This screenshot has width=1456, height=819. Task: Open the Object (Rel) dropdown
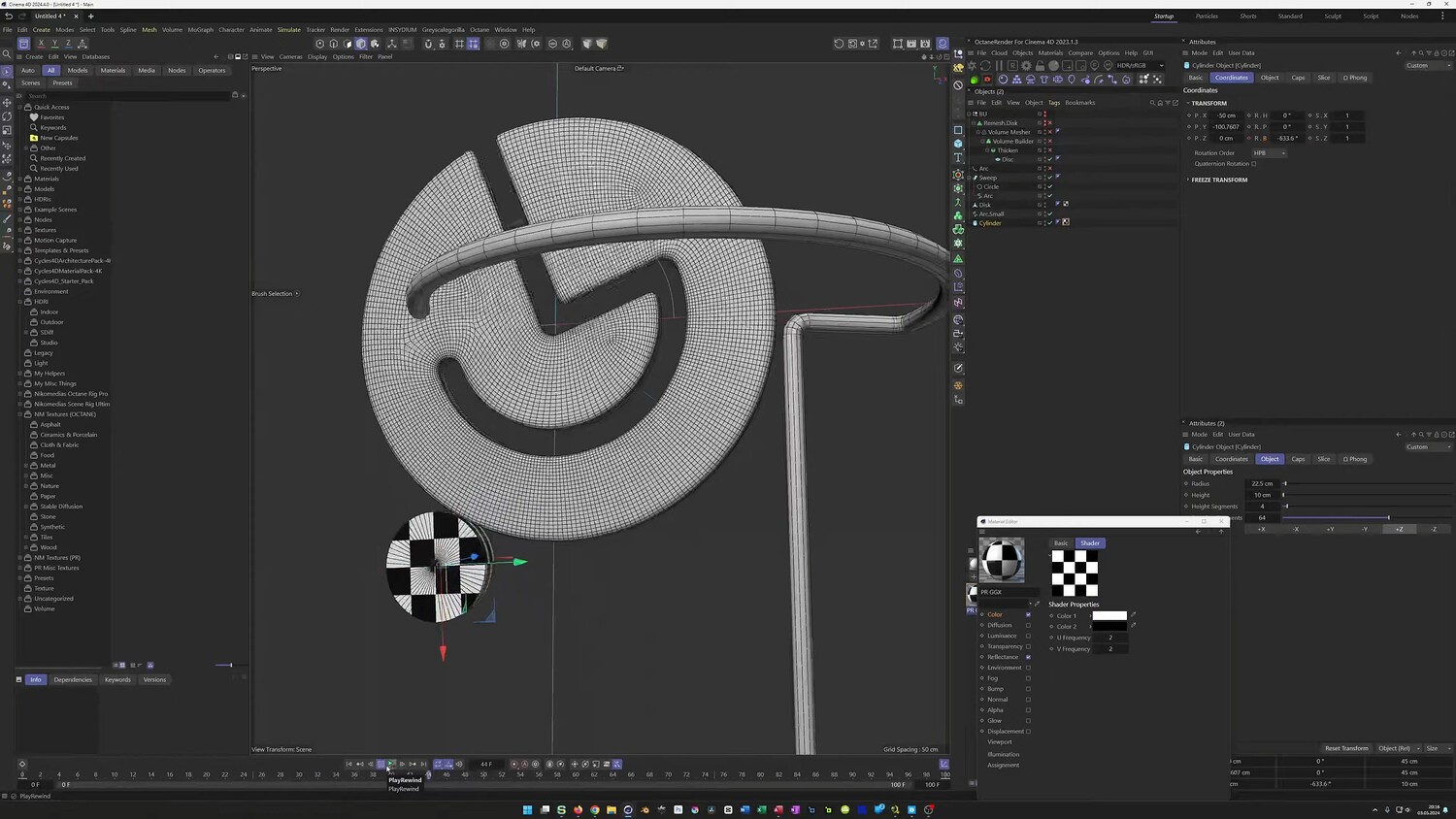pos(1398,748)
